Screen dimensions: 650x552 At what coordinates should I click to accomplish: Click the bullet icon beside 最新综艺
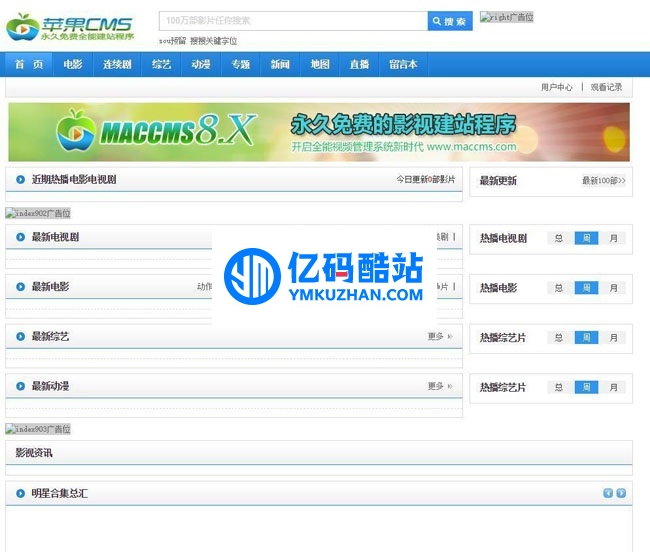[x=20, y=337]
